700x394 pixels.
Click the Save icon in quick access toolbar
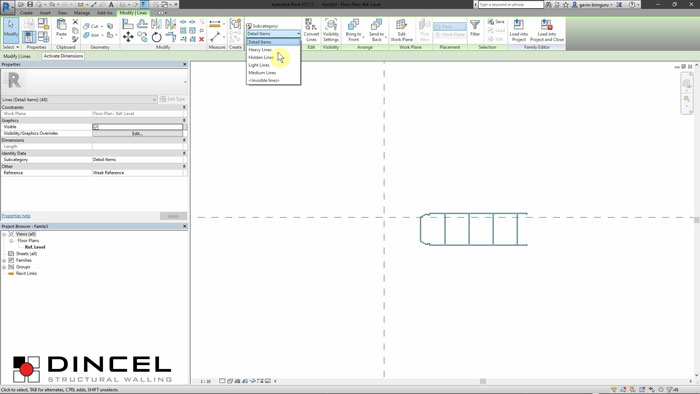tap(30, 4)
